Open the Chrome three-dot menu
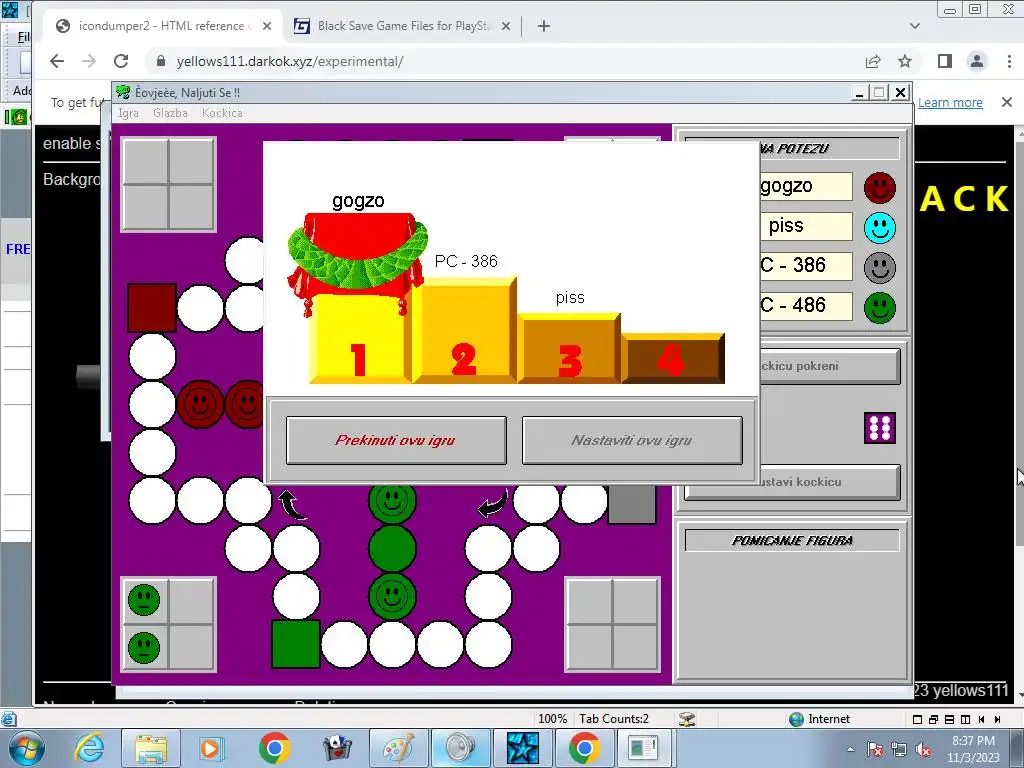The height and width of the screenshot is (768, 1024). 1009,61
